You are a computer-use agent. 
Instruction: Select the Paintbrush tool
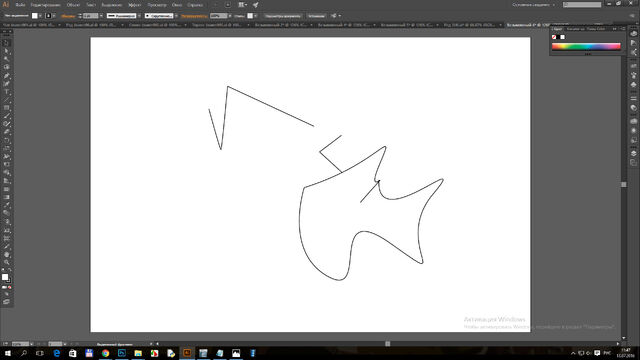point(7,116)
